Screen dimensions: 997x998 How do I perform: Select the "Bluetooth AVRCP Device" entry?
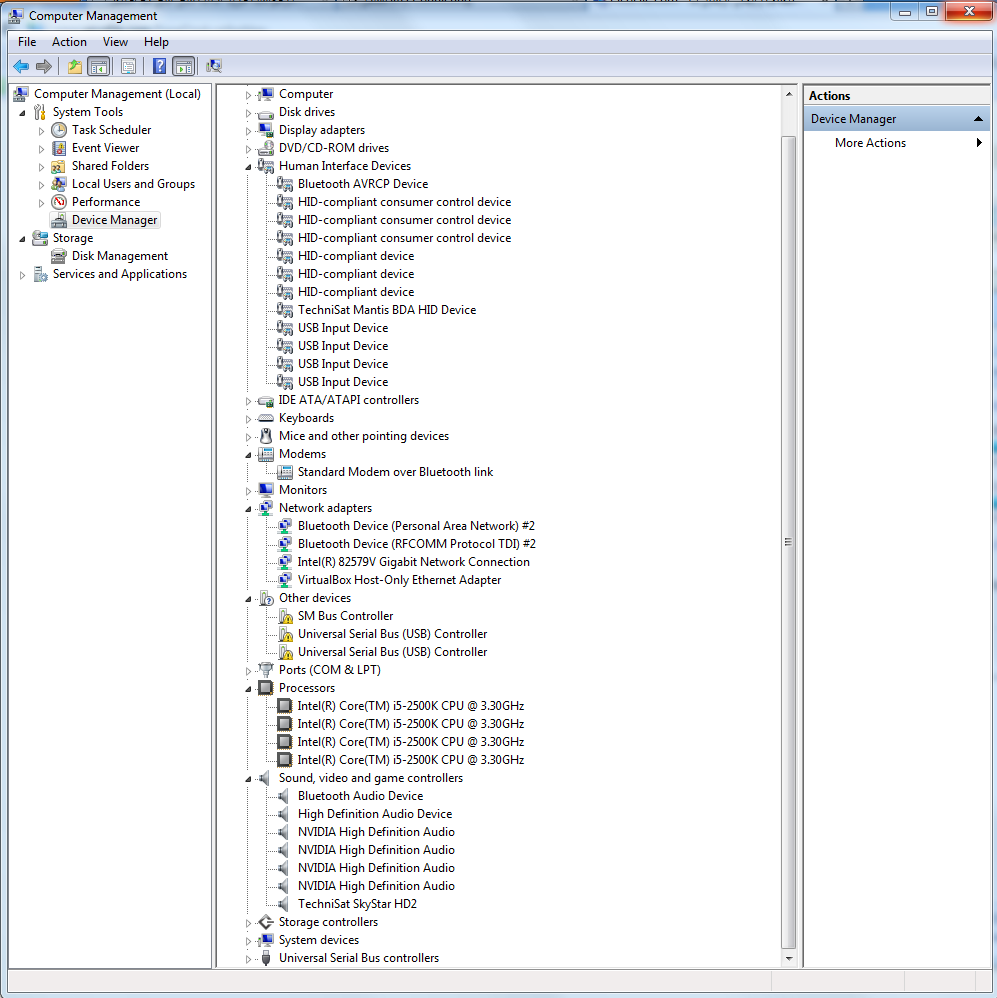click(x=363, y=184)
